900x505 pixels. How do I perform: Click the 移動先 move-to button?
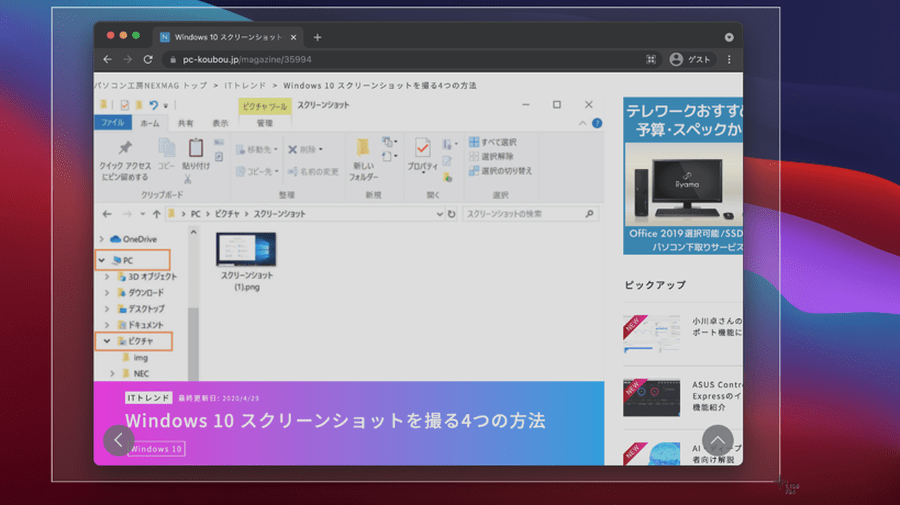click(x=257, y=150)
